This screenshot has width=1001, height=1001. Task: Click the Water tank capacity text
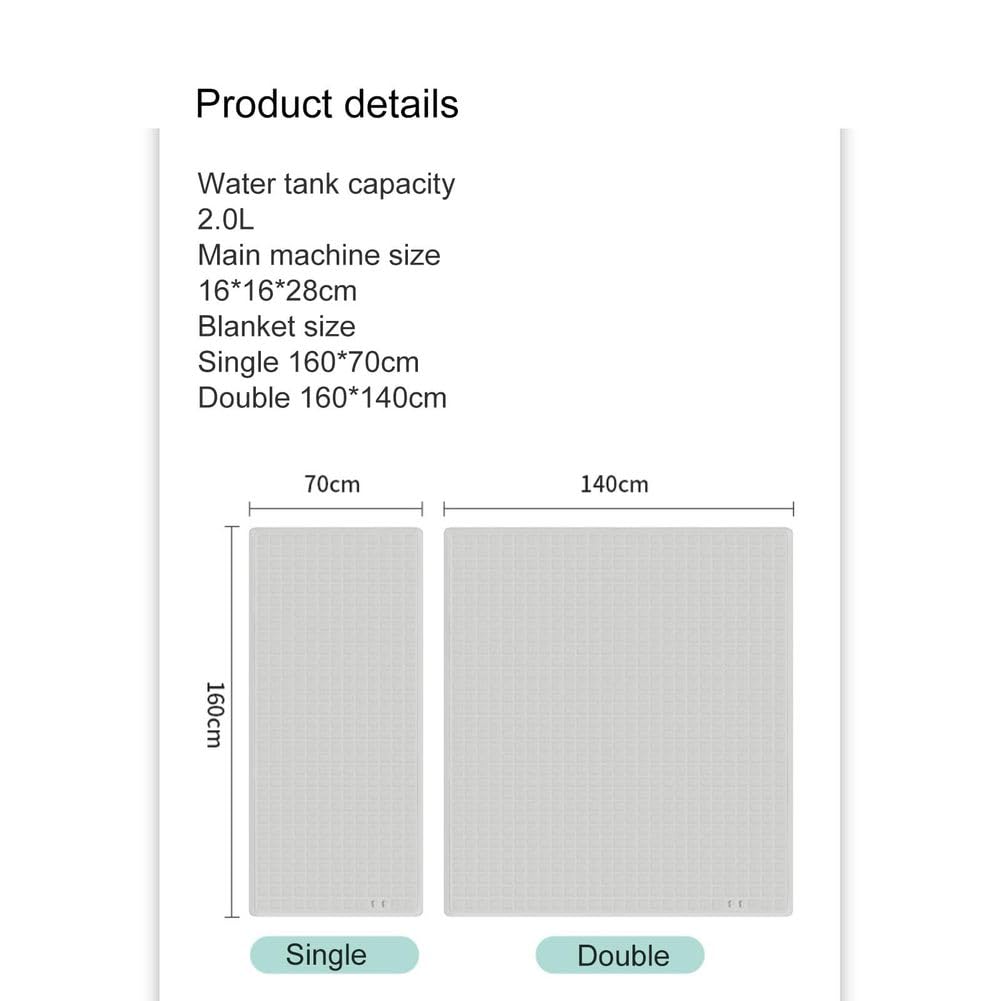click(x=326, y=184)
